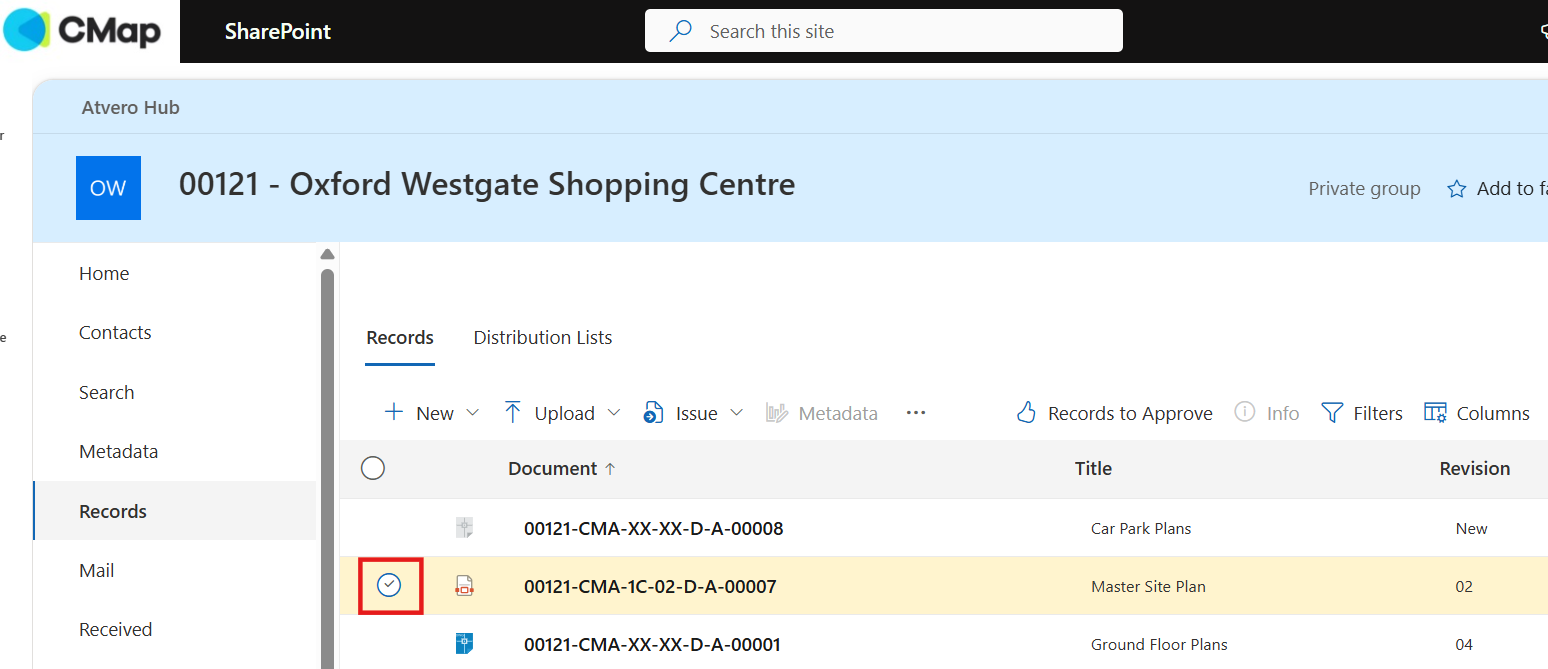Click the Upload button label

(565, 413)
